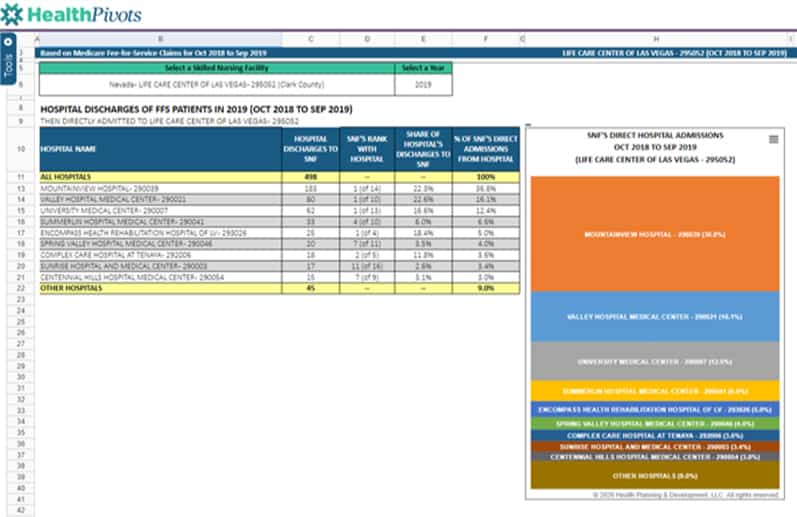
Task: Click the HOSPITAL NAME column header cell
Action: (161, 149)
